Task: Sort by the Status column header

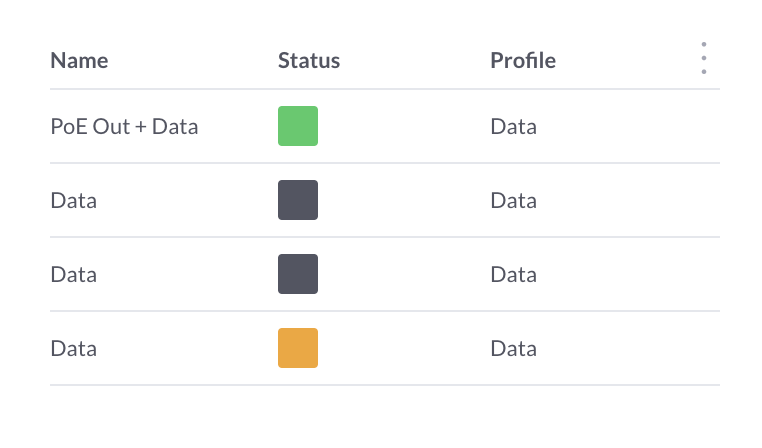Action: (309, 60)
